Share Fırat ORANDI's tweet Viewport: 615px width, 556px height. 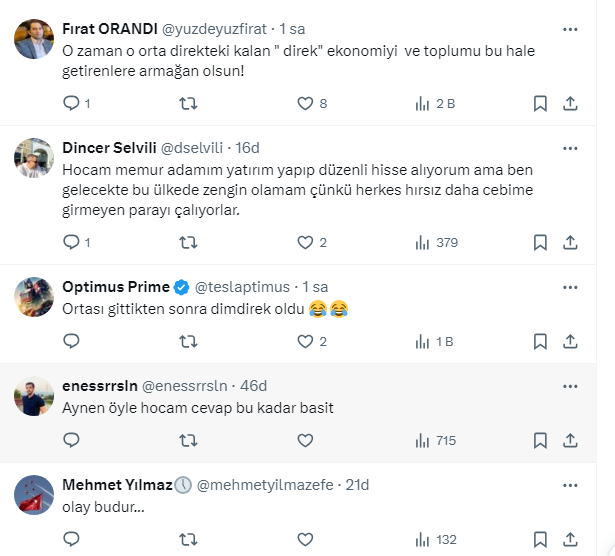(570, 103)
